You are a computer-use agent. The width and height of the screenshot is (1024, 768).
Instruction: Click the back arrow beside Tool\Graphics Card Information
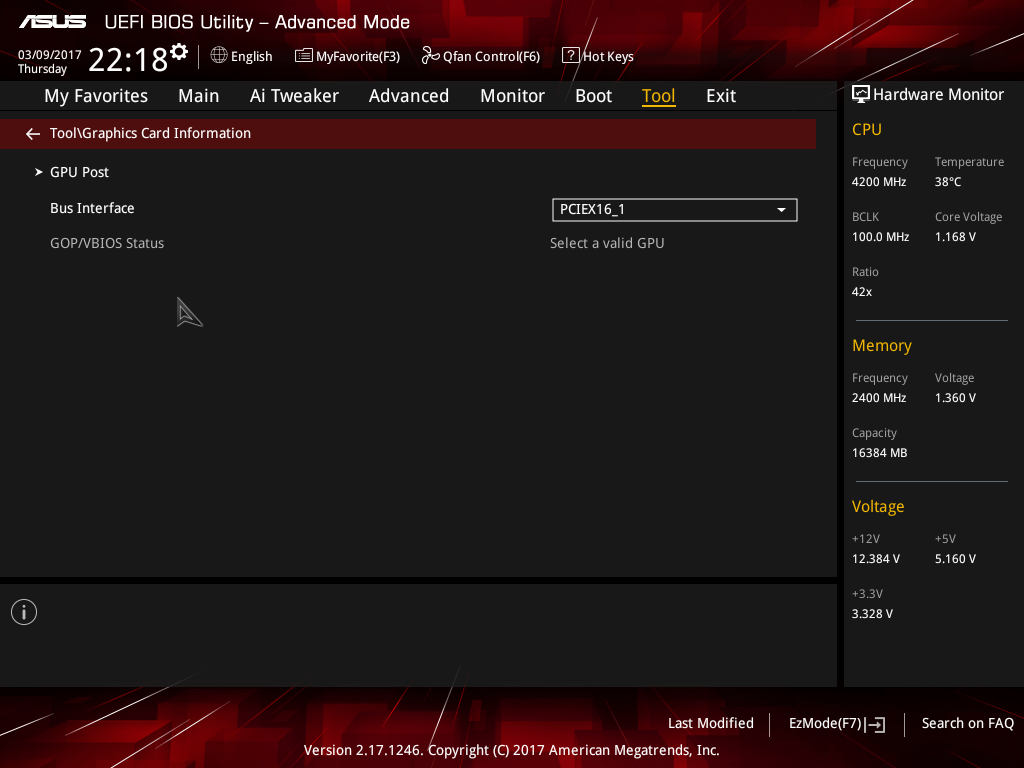coord(33,134)
